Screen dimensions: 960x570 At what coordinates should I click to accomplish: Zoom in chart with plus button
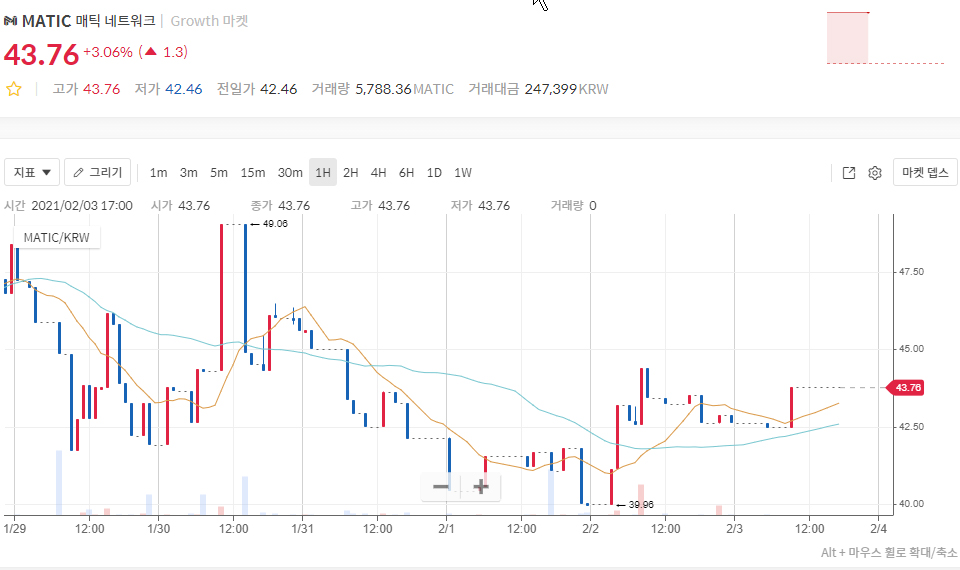point(481,487)
